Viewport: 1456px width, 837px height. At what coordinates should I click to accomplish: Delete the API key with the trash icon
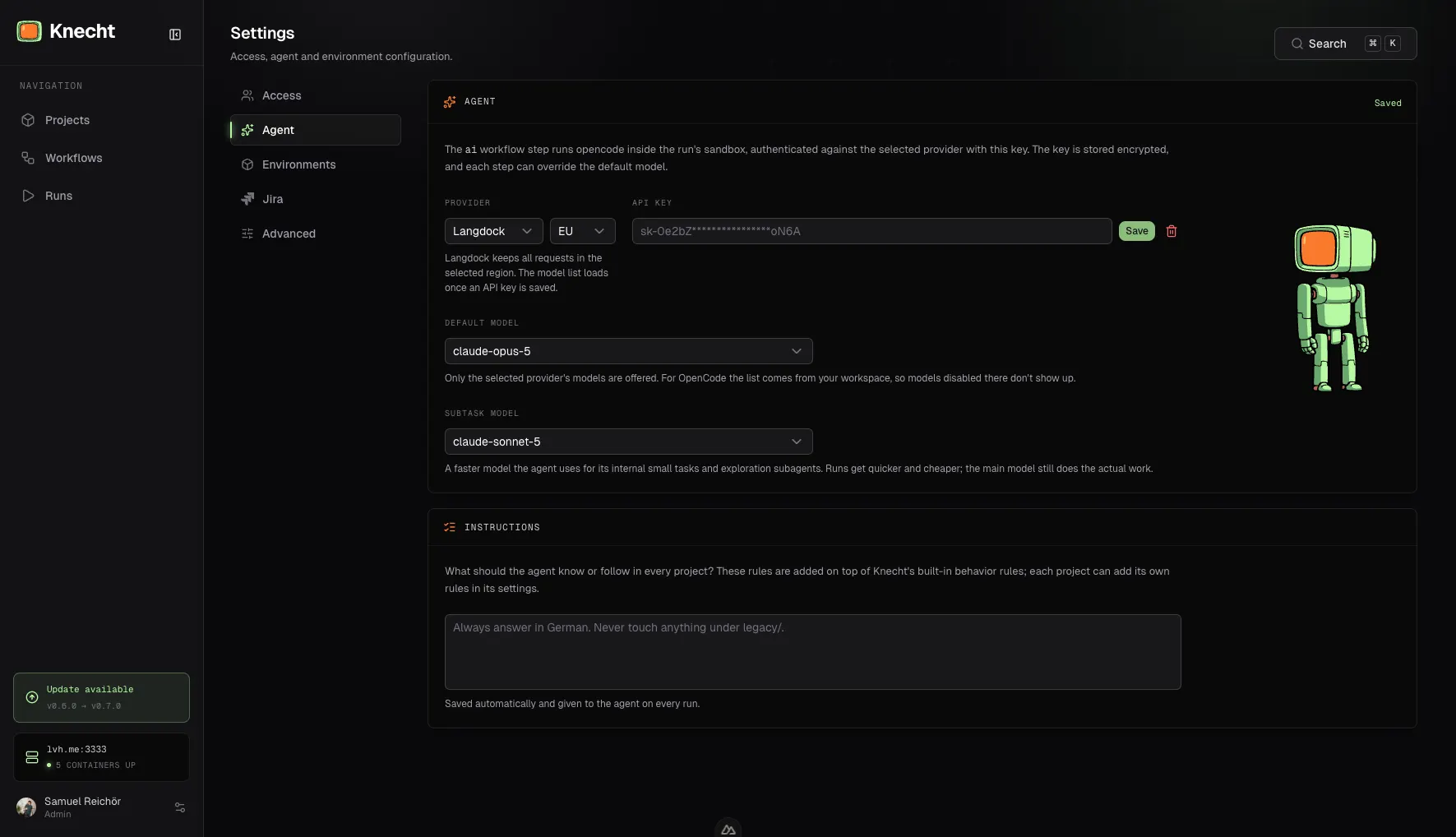(1172, 231)
